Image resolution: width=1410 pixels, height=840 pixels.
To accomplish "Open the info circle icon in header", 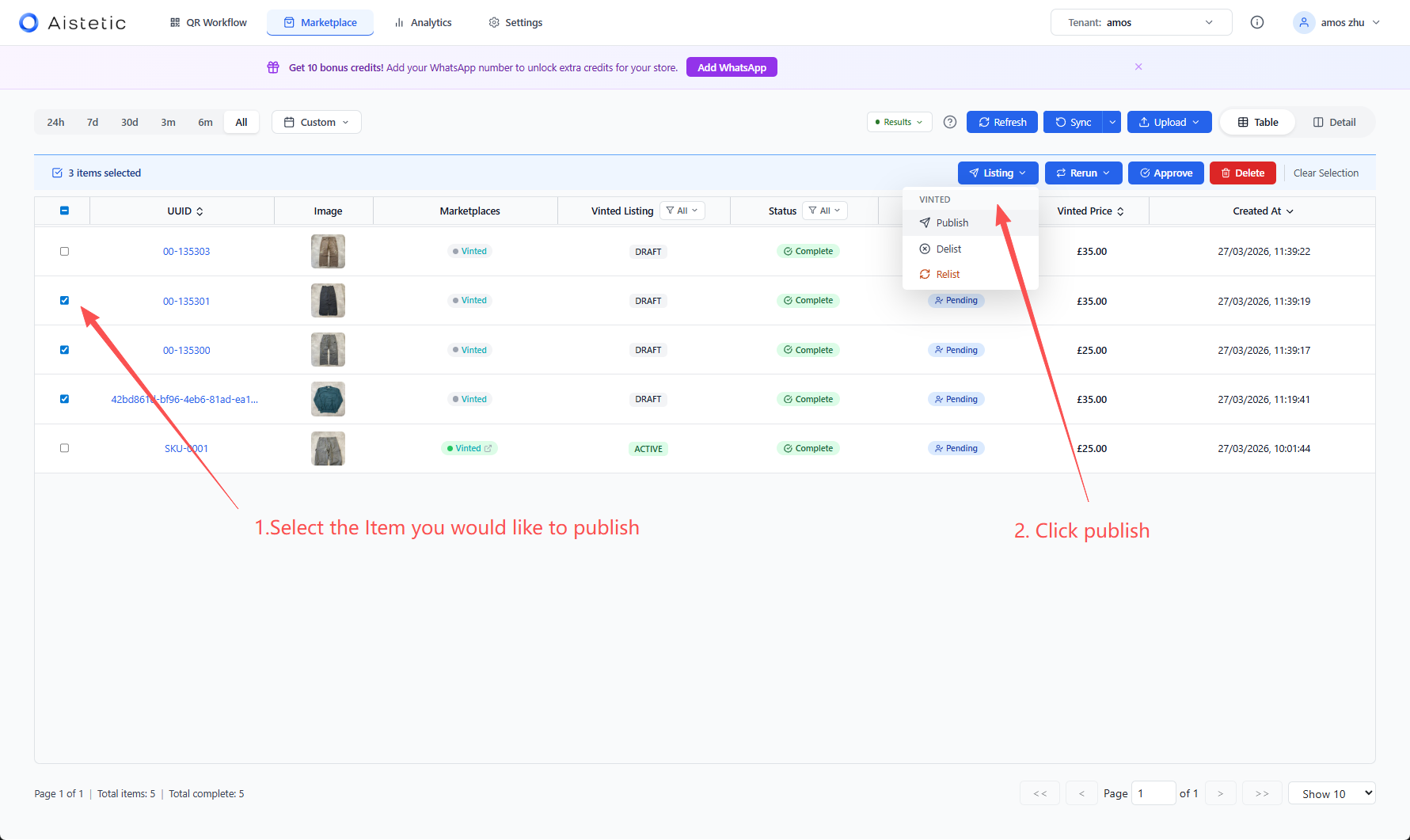I will [1256, 22].
